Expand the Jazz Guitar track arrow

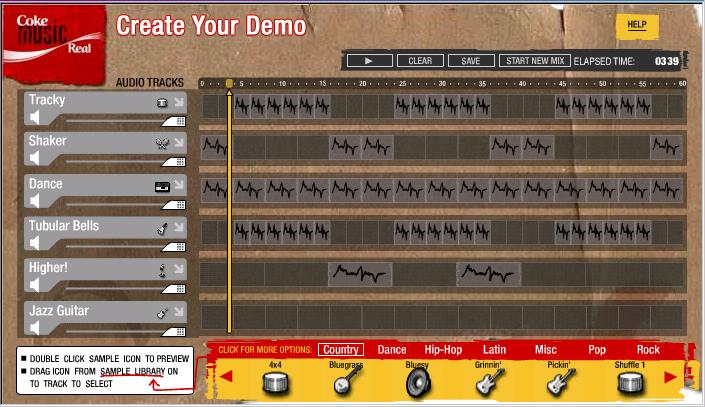point(179,312)
